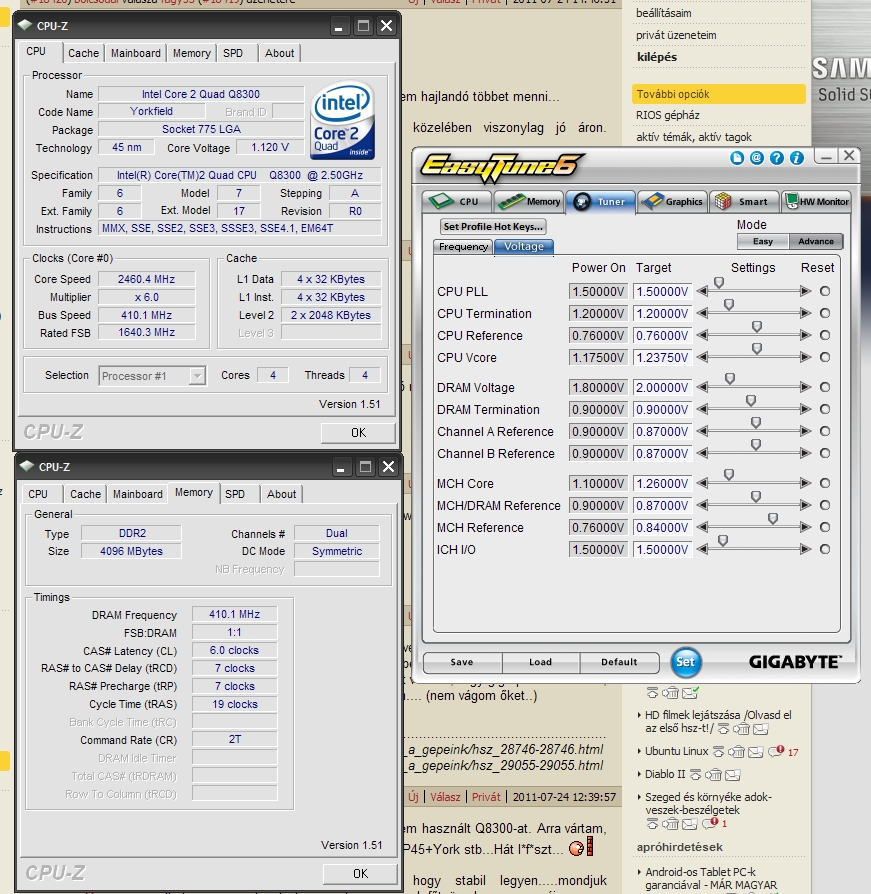Image resolution: width=871 pixels, height=894 pixels.
Task: Switch to EasyTune6 HW Monitor tab
Action: (817, 201)
